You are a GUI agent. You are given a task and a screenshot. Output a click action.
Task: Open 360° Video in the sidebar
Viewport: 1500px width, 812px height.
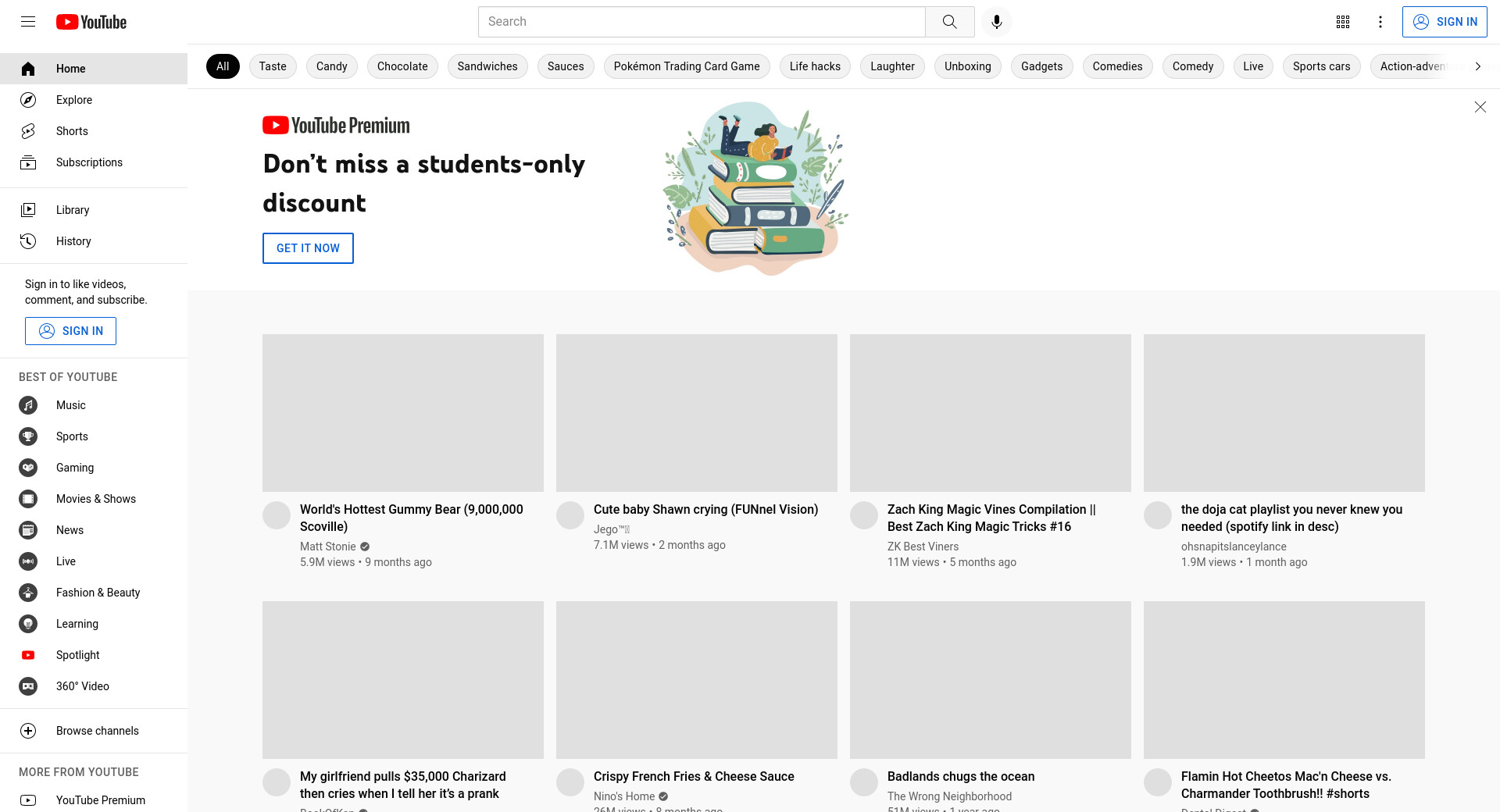(x=94, y=686)
